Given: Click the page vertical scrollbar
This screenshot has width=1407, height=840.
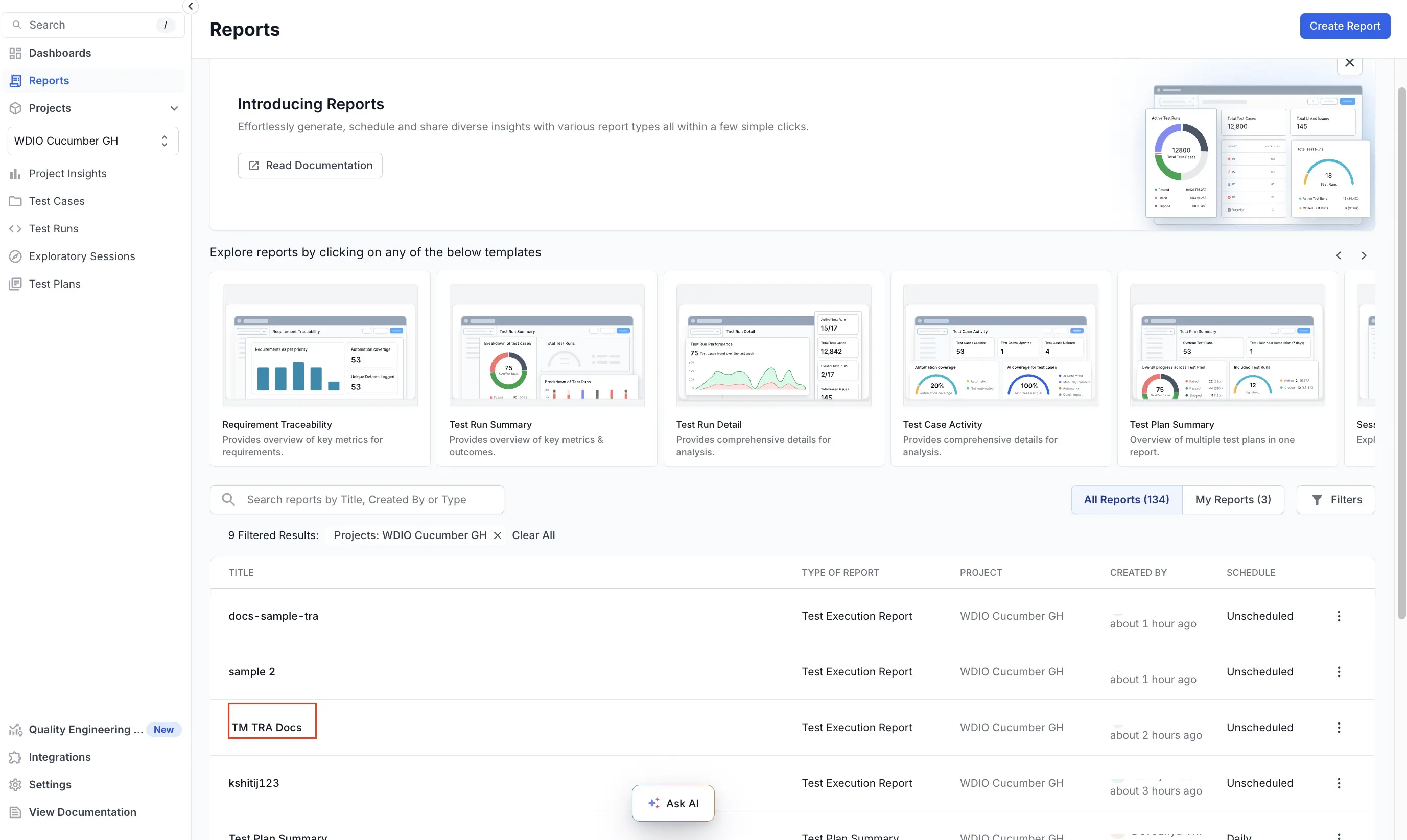Looking at the screenshot, I should point(1401,353).
